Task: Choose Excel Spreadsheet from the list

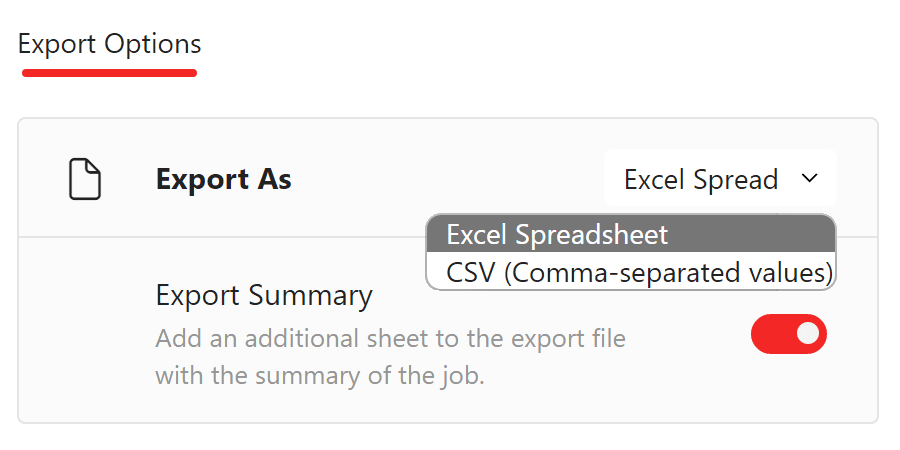Action: coord(631,234)
